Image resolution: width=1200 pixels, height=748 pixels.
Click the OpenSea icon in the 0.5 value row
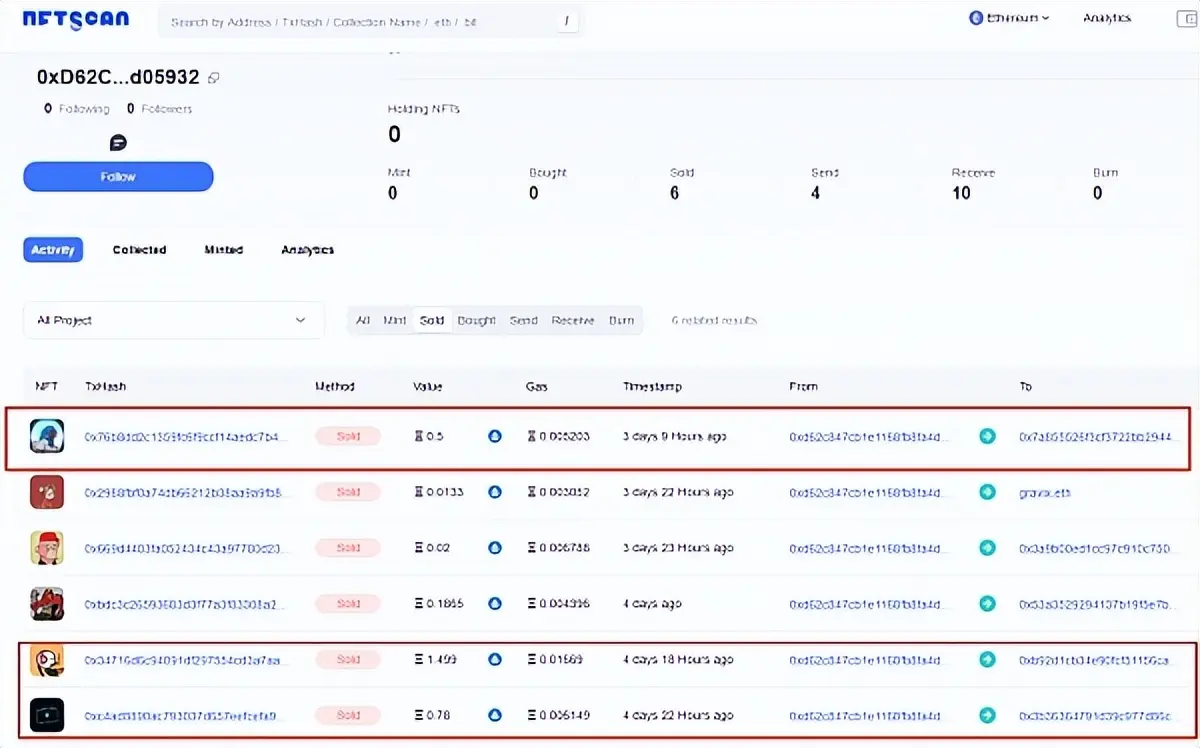click(494, 436)
